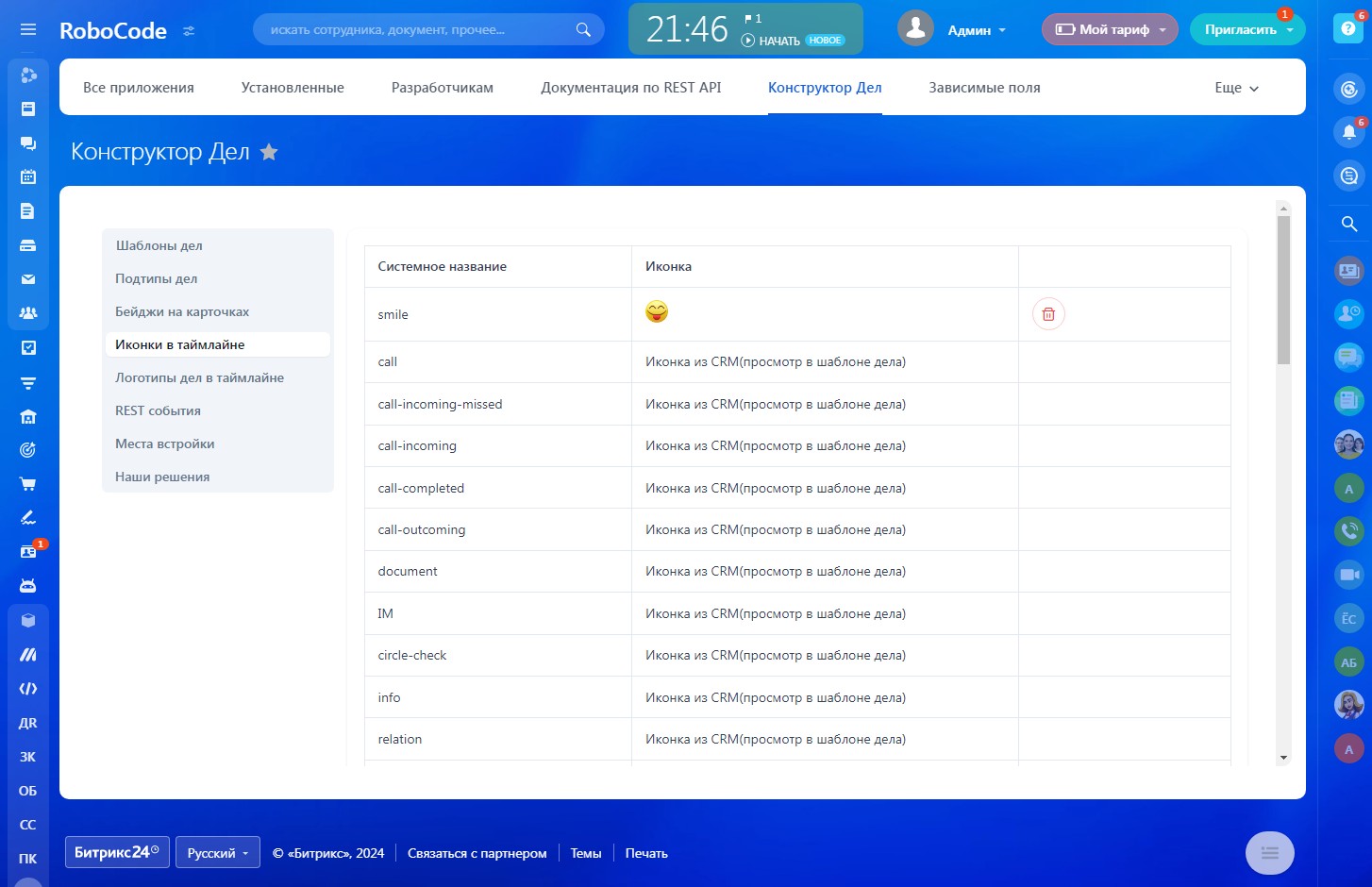Viewport: 1372px width, 887px height.
Task: Delete the smile icon row
Action: coord(1048,314)
